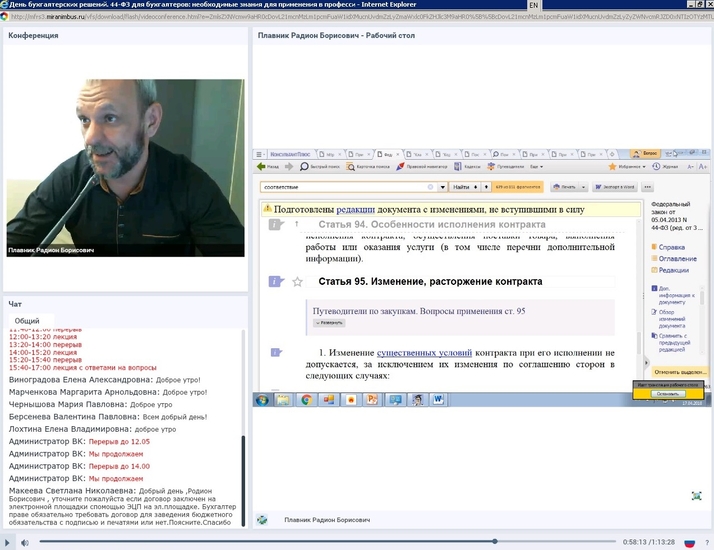Image resolution: width=714 pixels, height=550 pixels.
Task: Open Карточка поиска search card
Action: pyautogui.click(x=368, y=167)
